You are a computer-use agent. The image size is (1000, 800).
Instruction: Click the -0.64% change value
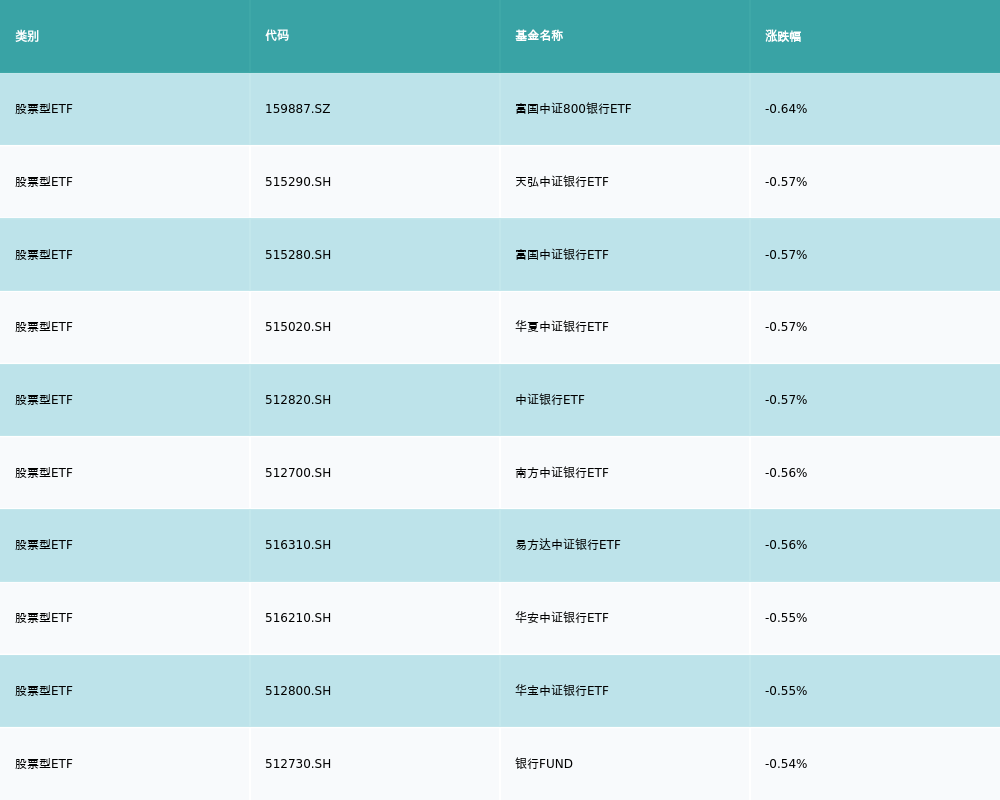point(786,109)
